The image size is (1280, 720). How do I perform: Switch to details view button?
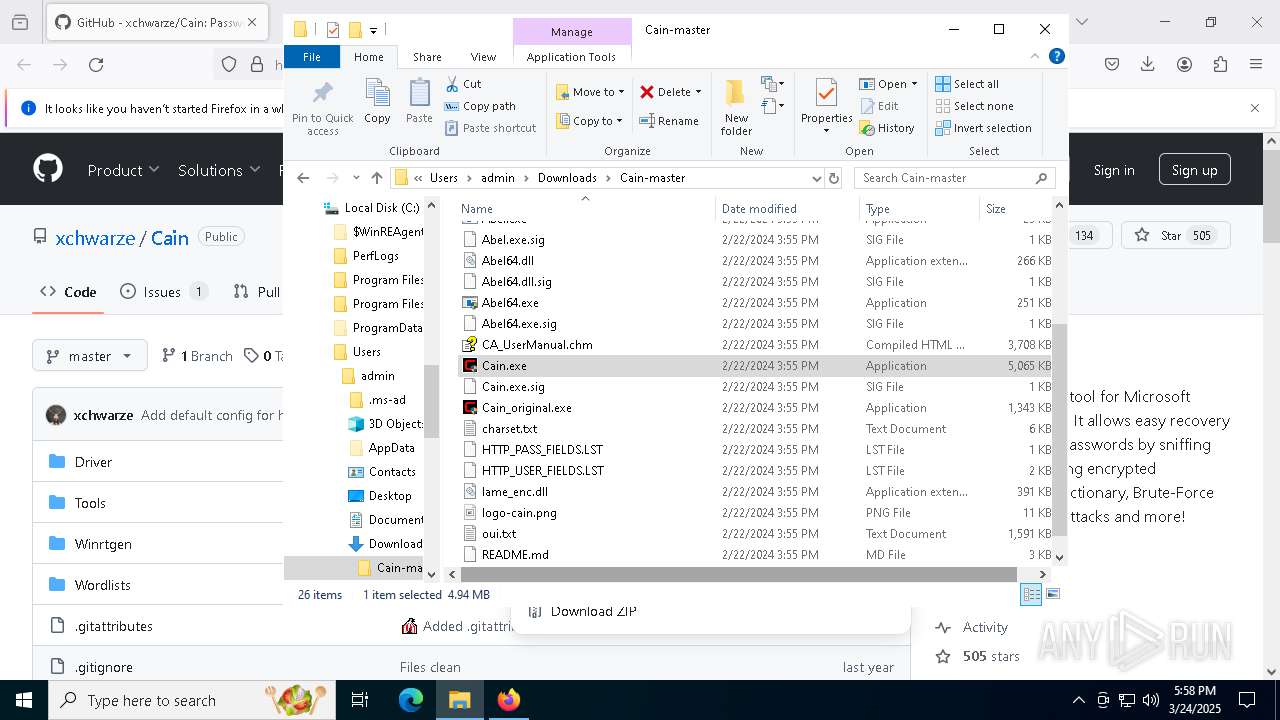pos(1031,594)
